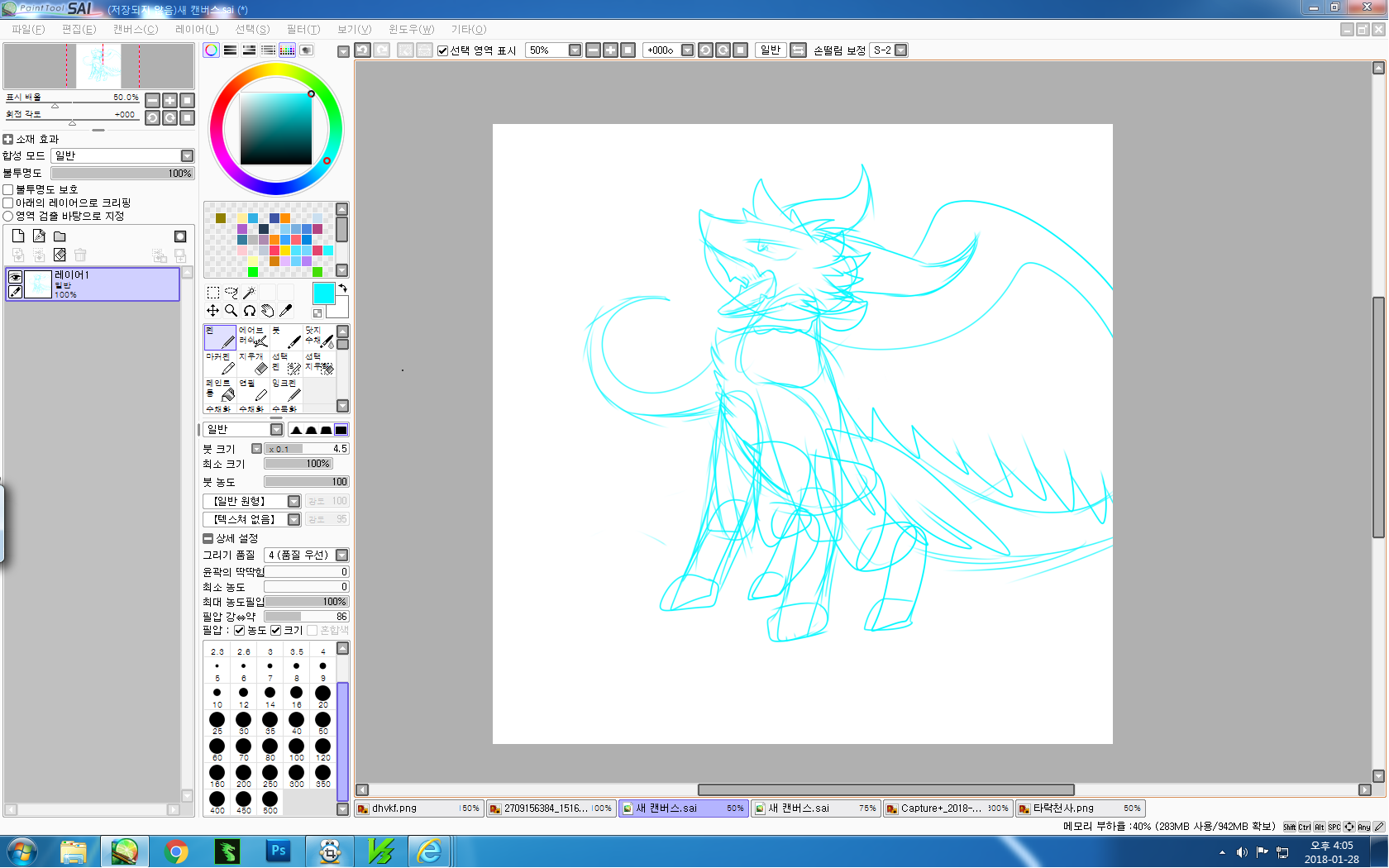Create a new linework layer
The image size is (1389, 868).
(x=39, y=236)
